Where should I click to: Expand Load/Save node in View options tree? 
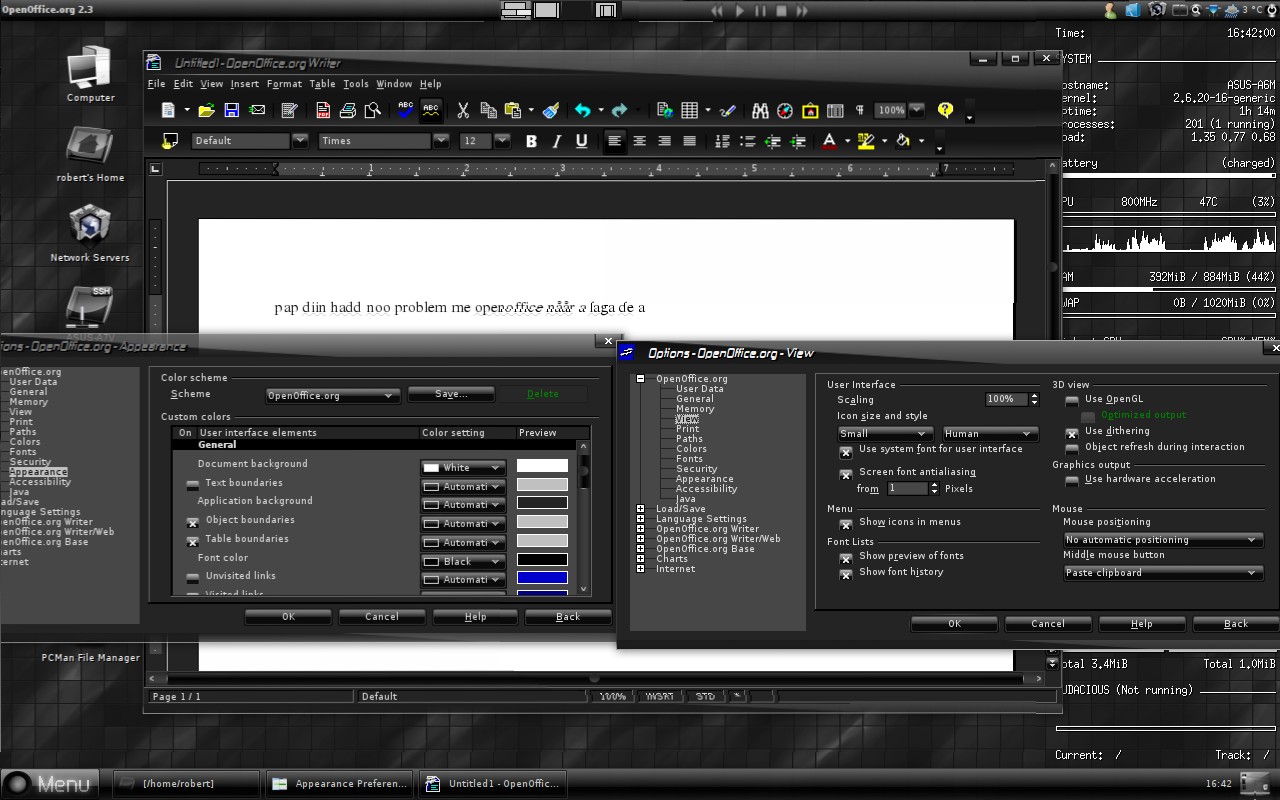pos(640,509)
